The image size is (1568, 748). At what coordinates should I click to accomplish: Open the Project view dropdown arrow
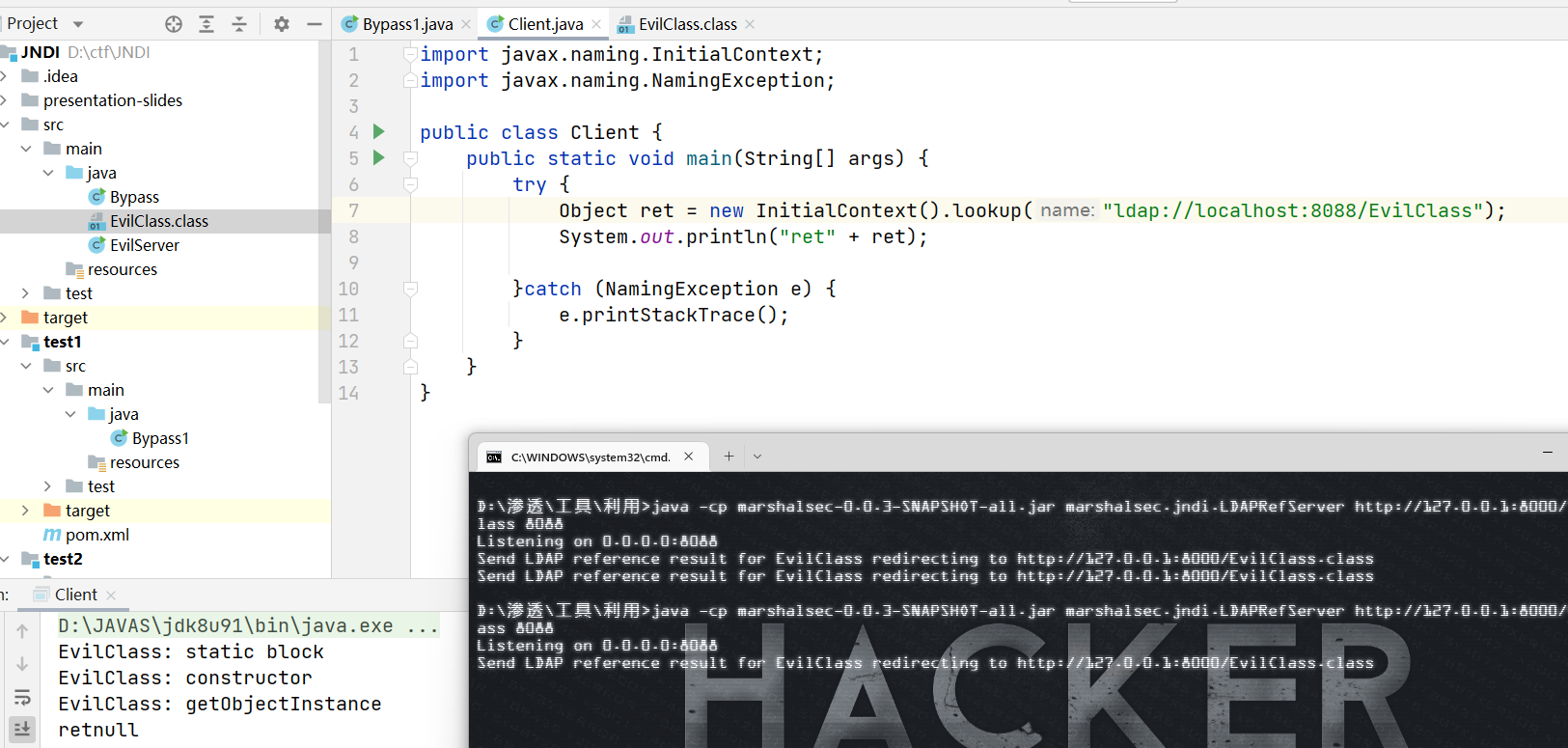(78, 24)
